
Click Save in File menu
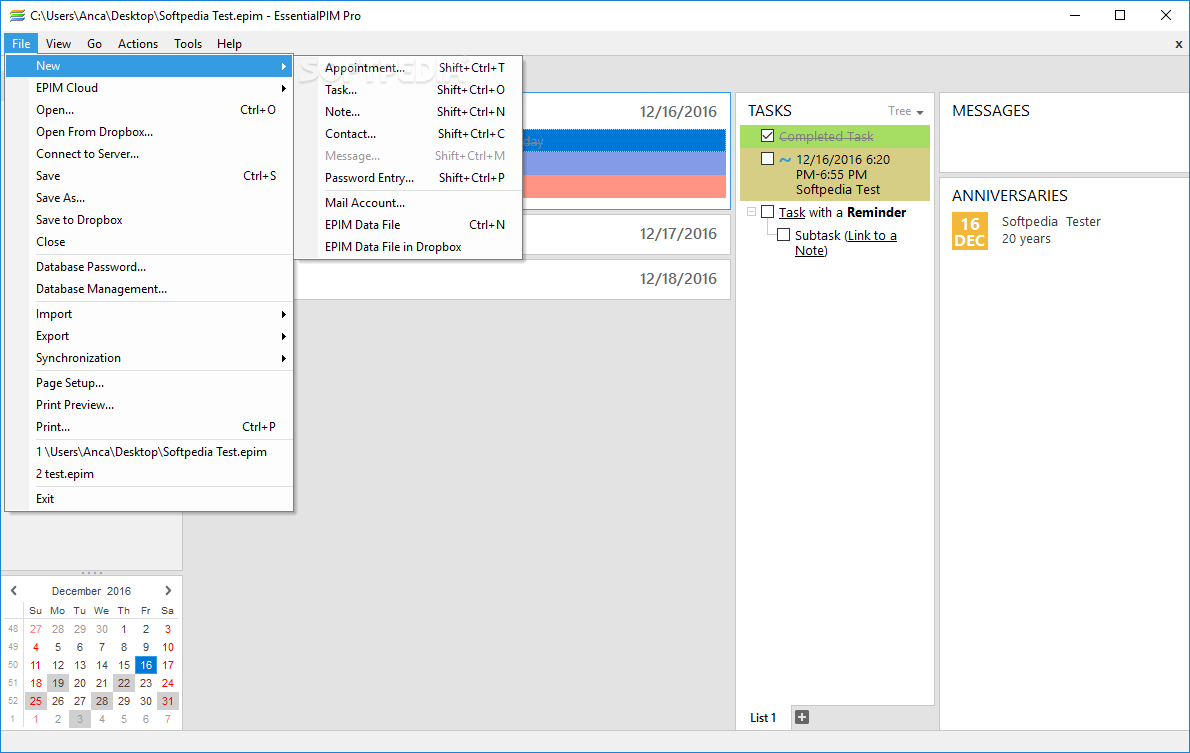coord(150,176)
